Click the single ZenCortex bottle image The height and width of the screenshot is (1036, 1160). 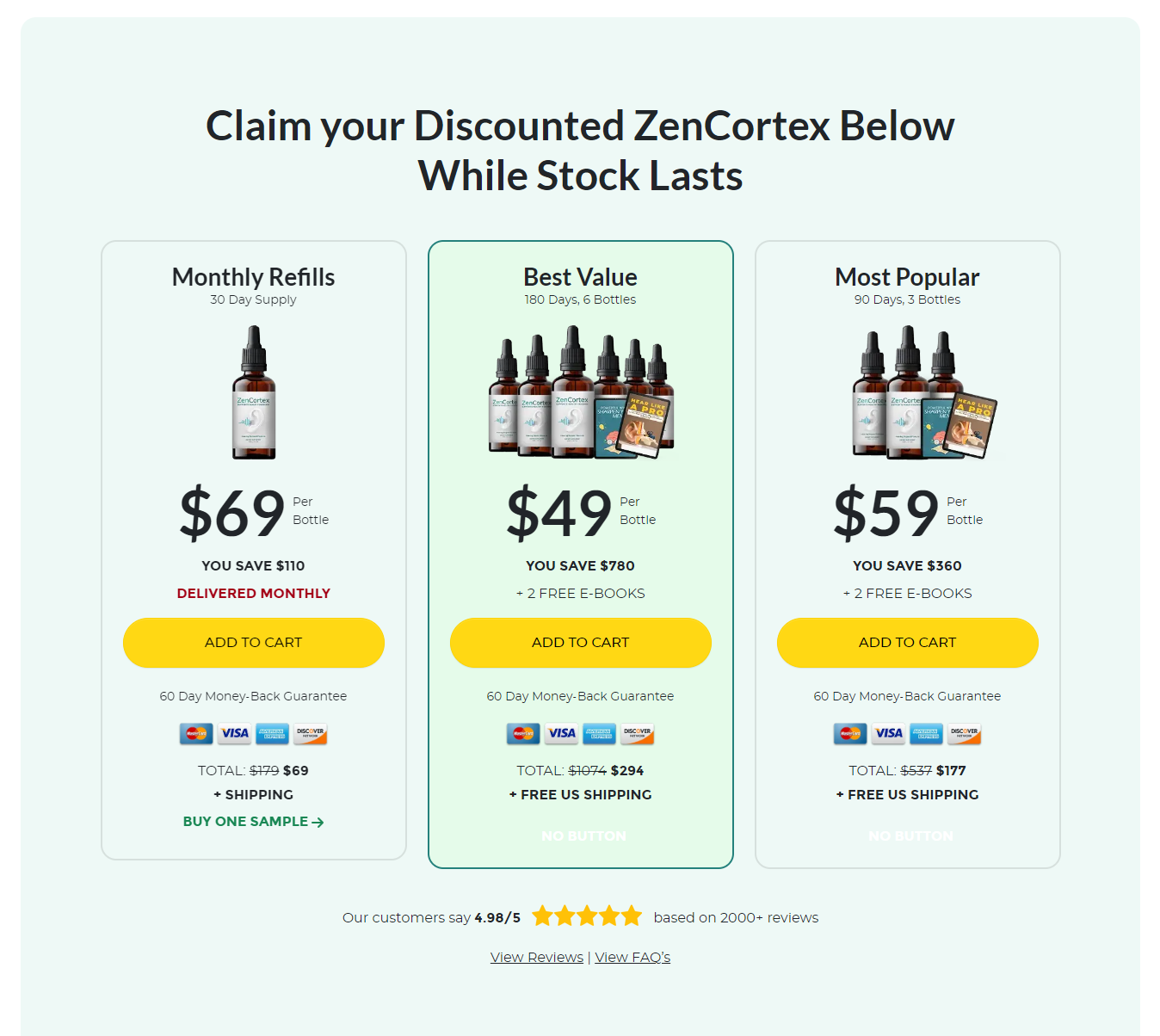coord(254,392)
